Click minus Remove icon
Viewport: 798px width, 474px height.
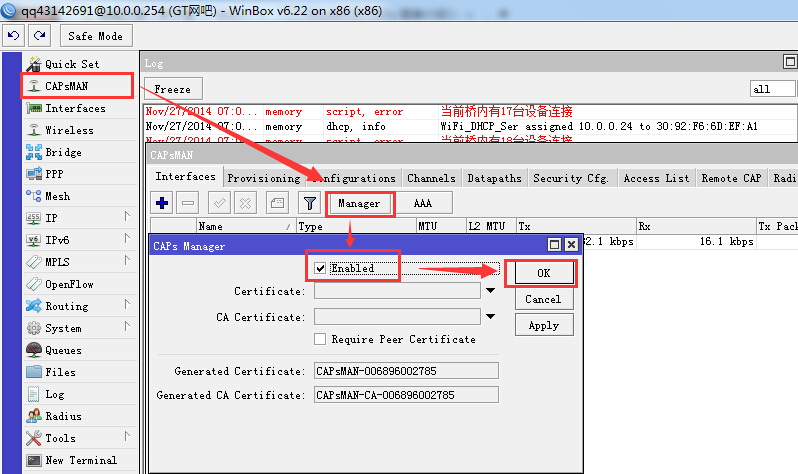coord(188,203)
